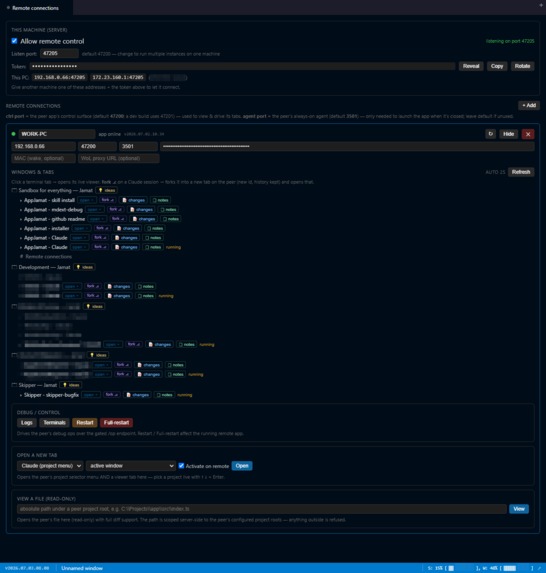Image resolution: width=546 pixels, height=573 pixels.
Task: Open the Claude (project menu) dropdown
Action: [50, 466]
